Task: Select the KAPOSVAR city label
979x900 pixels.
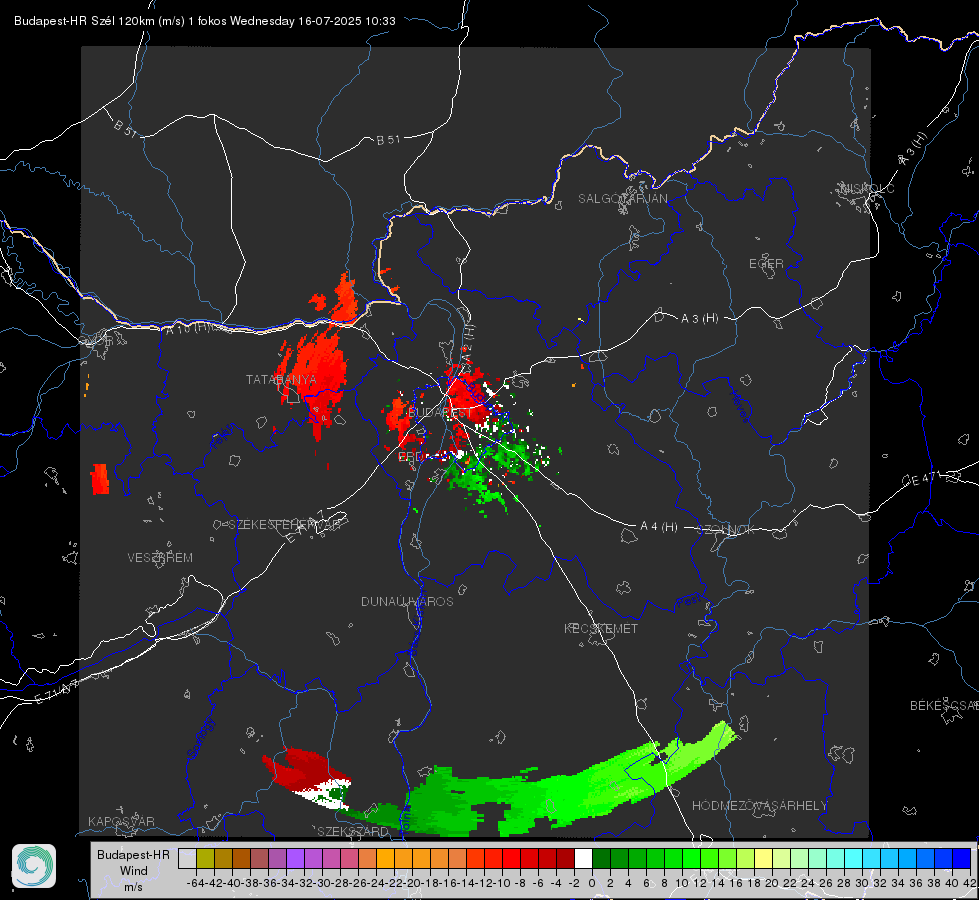Action: coord(121,821)
